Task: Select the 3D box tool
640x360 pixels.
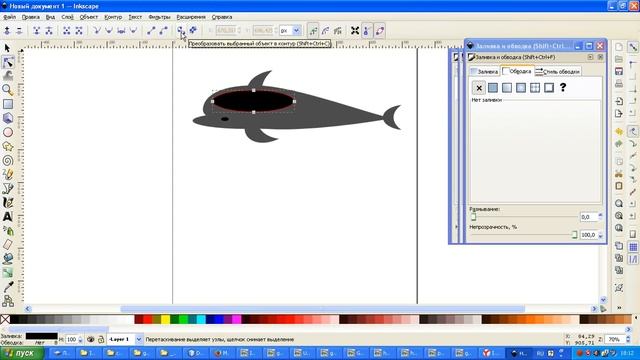Action: tap(7, 118)
